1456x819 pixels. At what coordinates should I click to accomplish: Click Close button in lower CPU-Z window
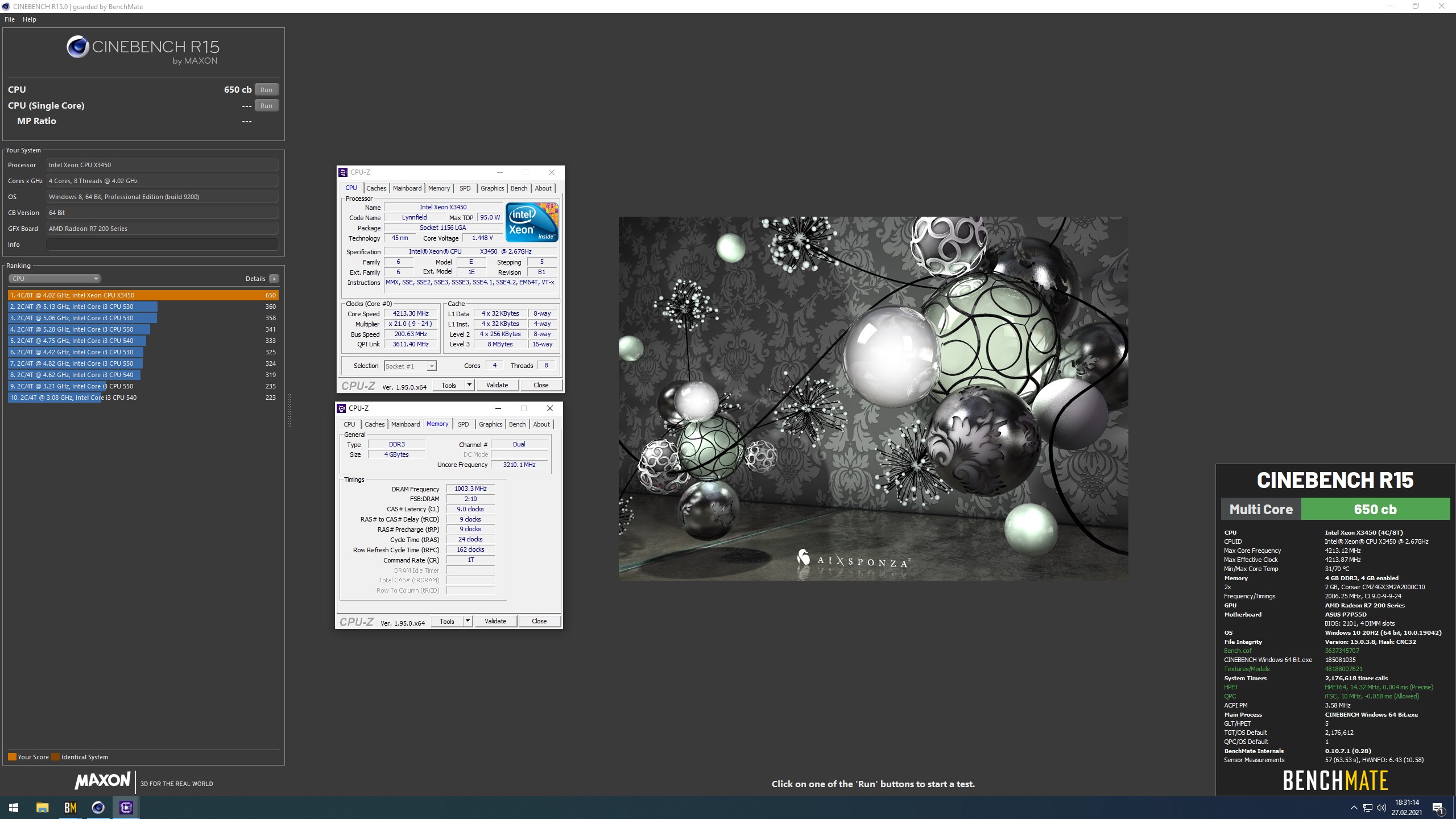click(x=539, y=621)
